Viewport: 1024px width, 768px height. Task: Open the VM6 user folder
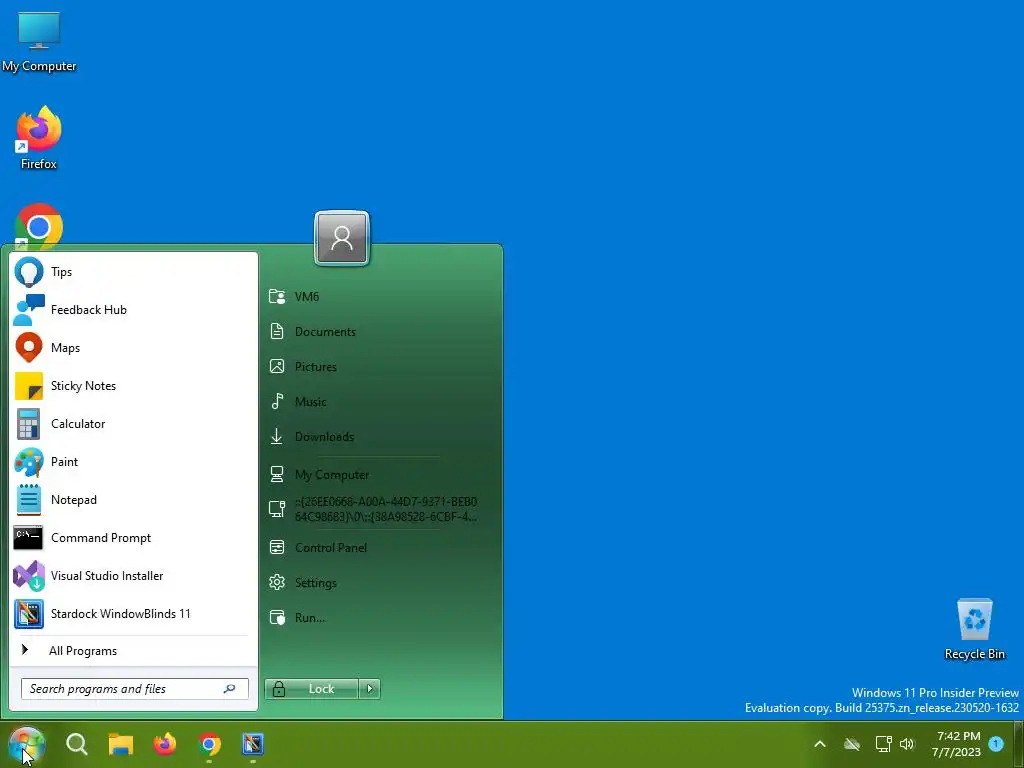pyautogui.click(x=383, y=296)
